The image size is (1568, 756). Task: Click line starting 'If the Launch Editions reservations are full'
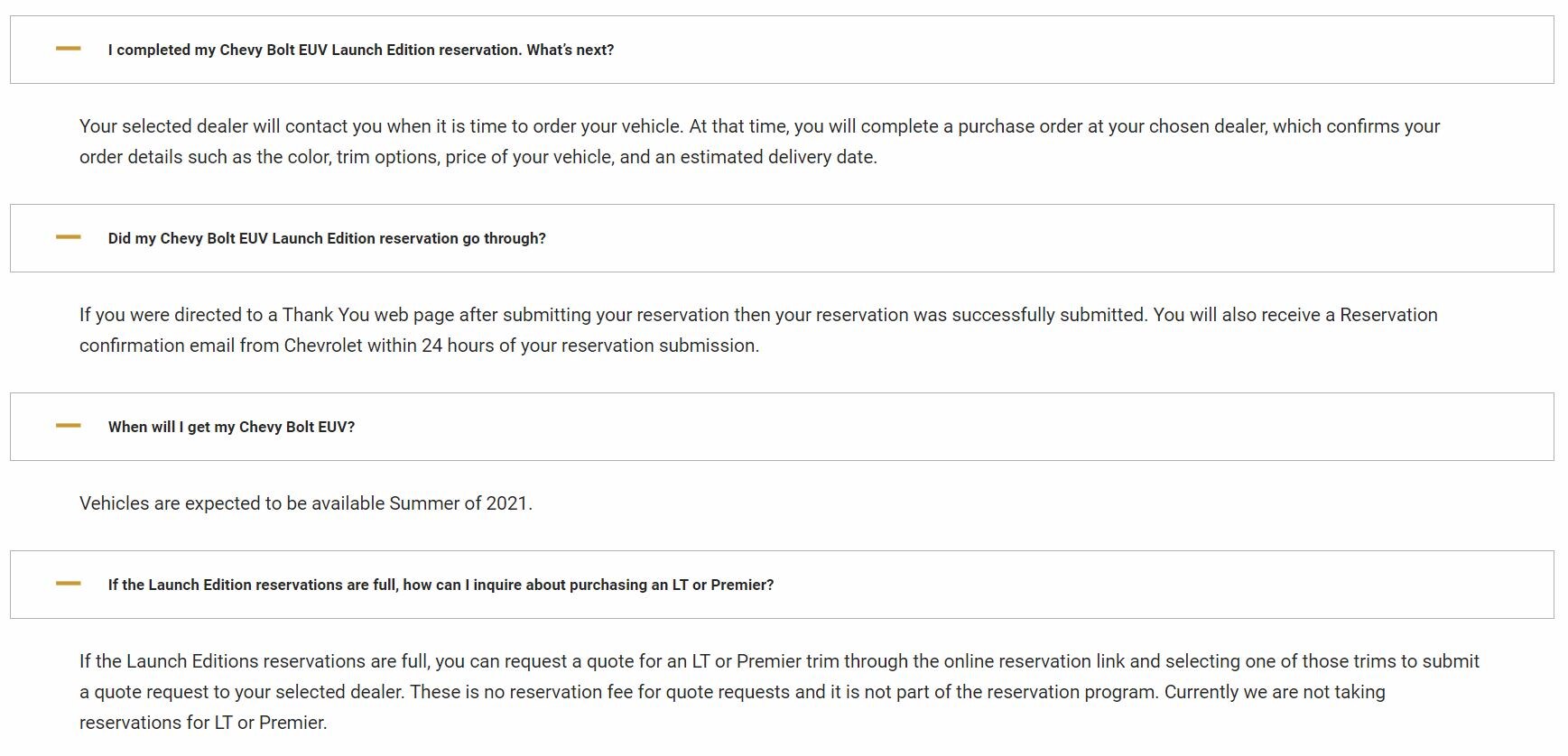778,661
